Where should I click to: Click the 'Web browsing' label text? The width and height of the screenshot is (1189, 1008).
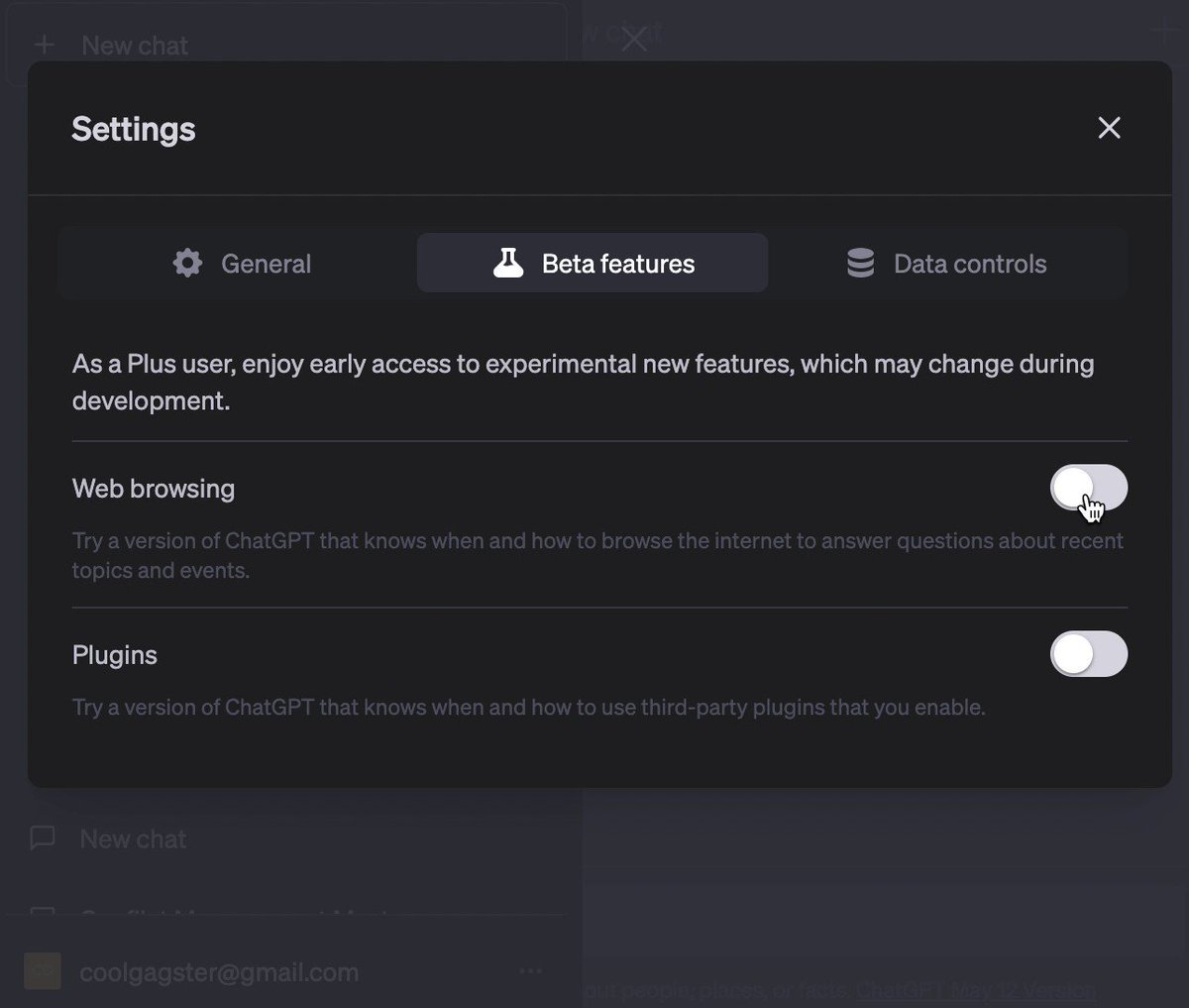pos(154,489)
